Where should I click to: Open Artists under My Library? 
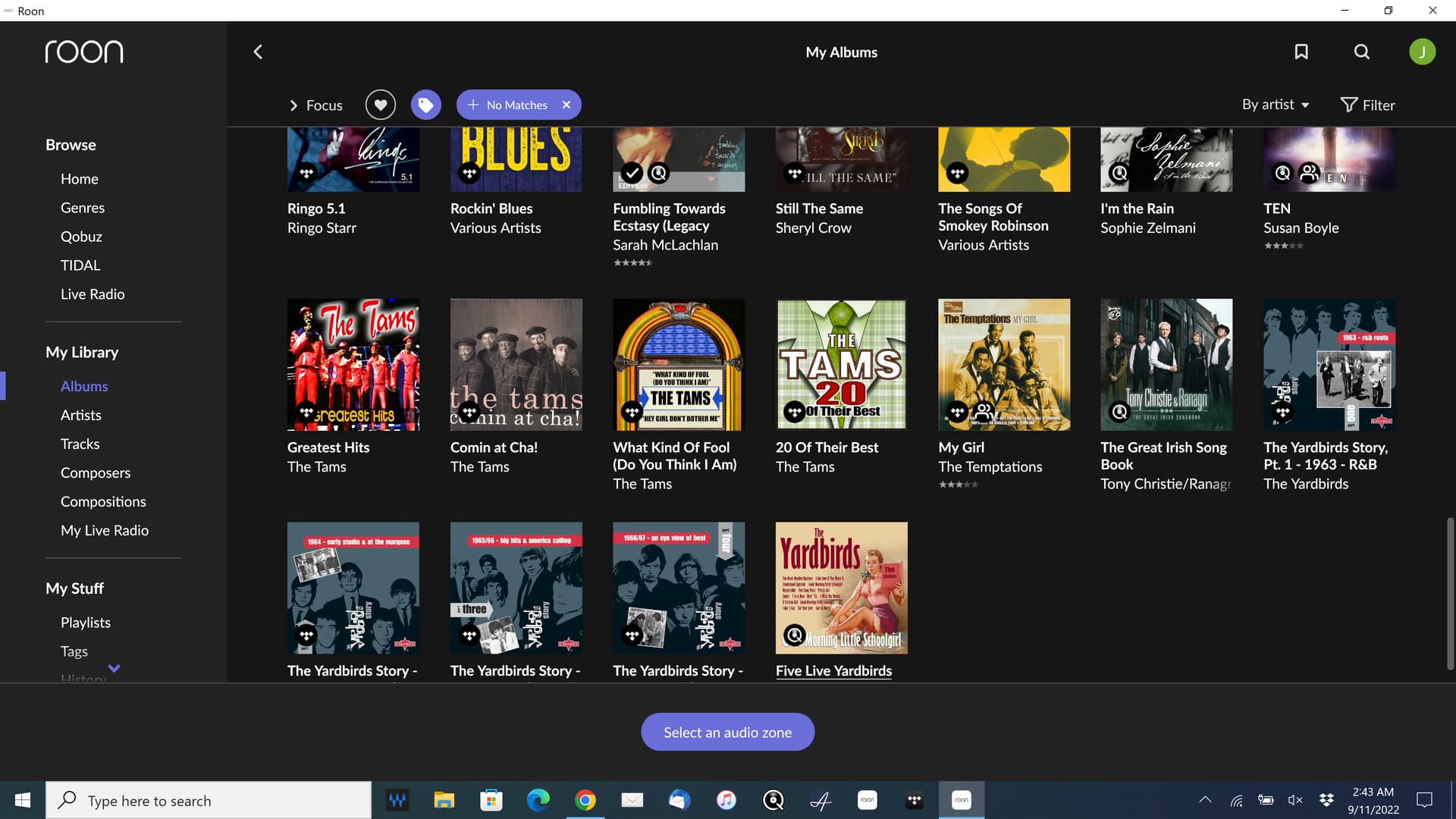tap(81, 415)
